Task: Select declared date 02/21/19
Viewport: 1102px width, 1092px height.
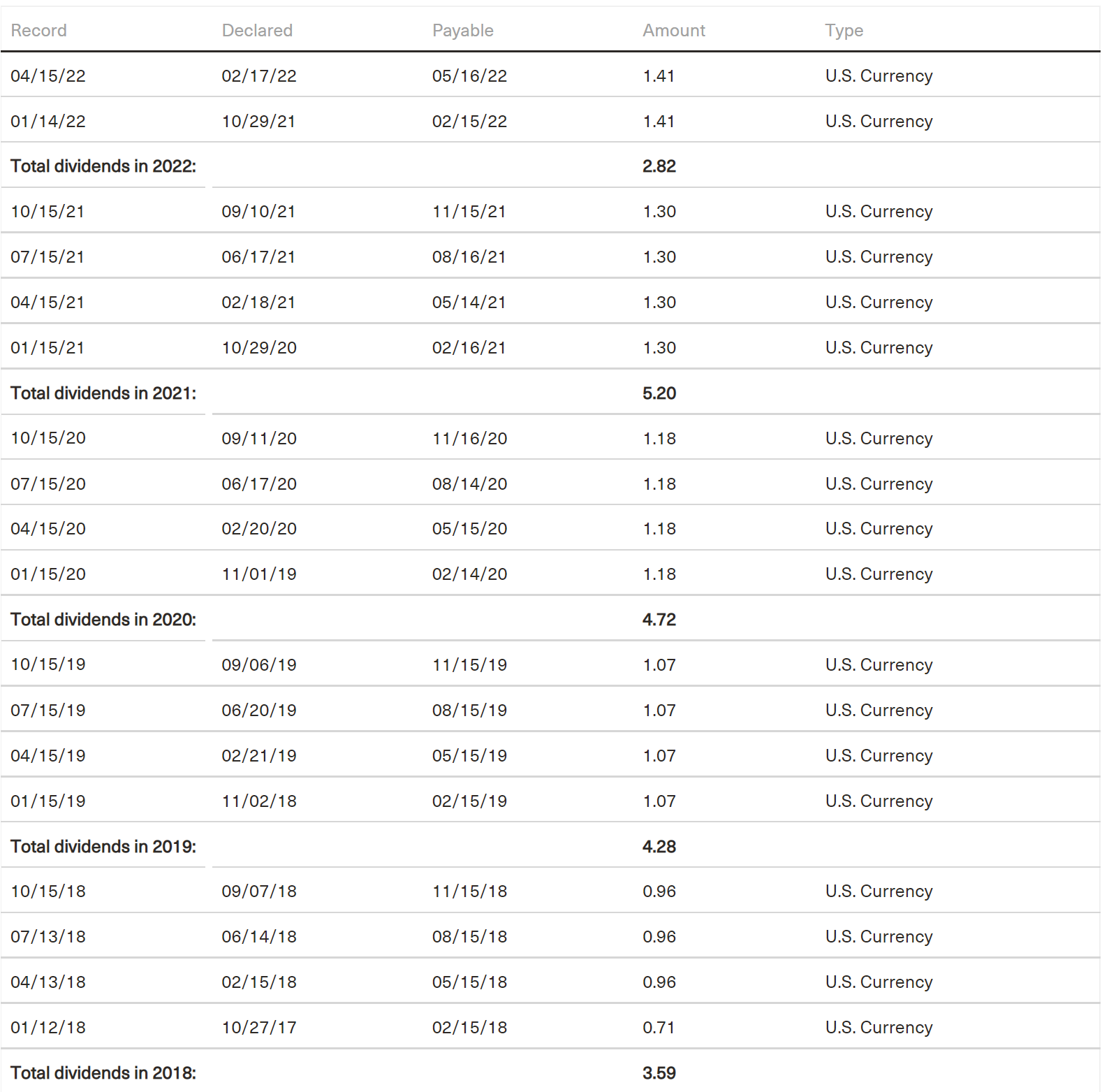Action: pyautogui.click(x=259, y=756)
